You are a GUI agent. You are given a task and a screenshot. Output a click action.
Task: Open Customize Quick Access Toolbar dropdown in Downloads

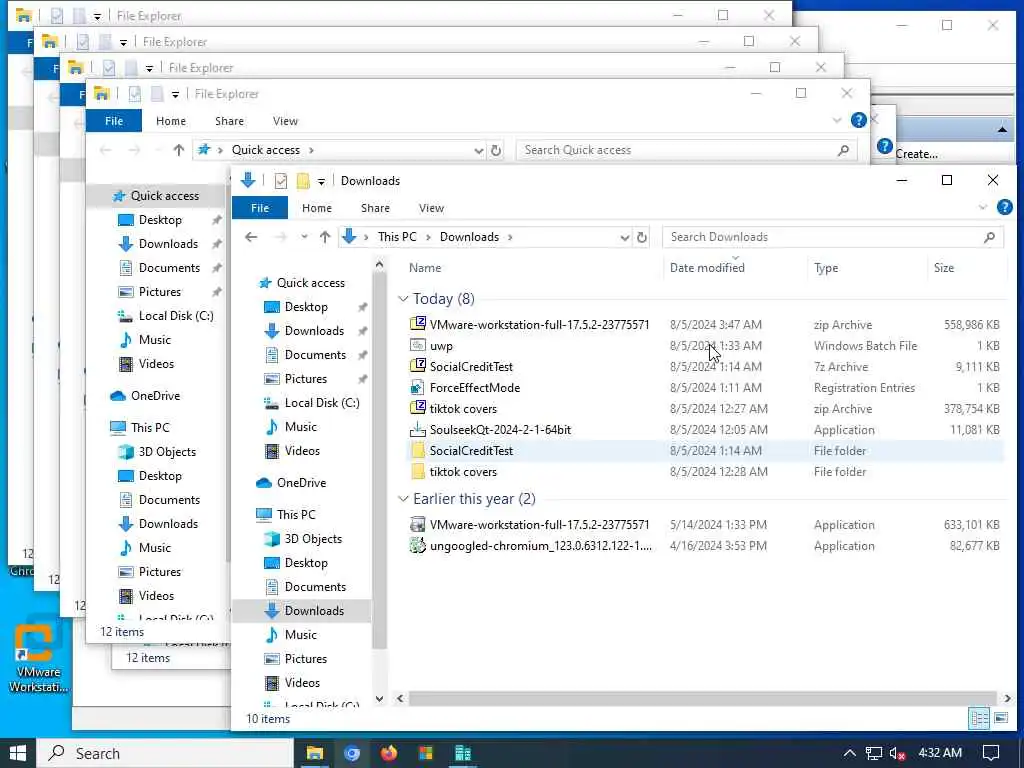click(321, 181)
